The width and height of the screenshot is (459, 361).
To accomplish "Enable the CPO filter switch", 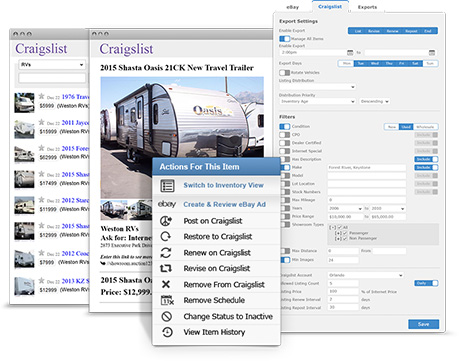I will point(285,135).
